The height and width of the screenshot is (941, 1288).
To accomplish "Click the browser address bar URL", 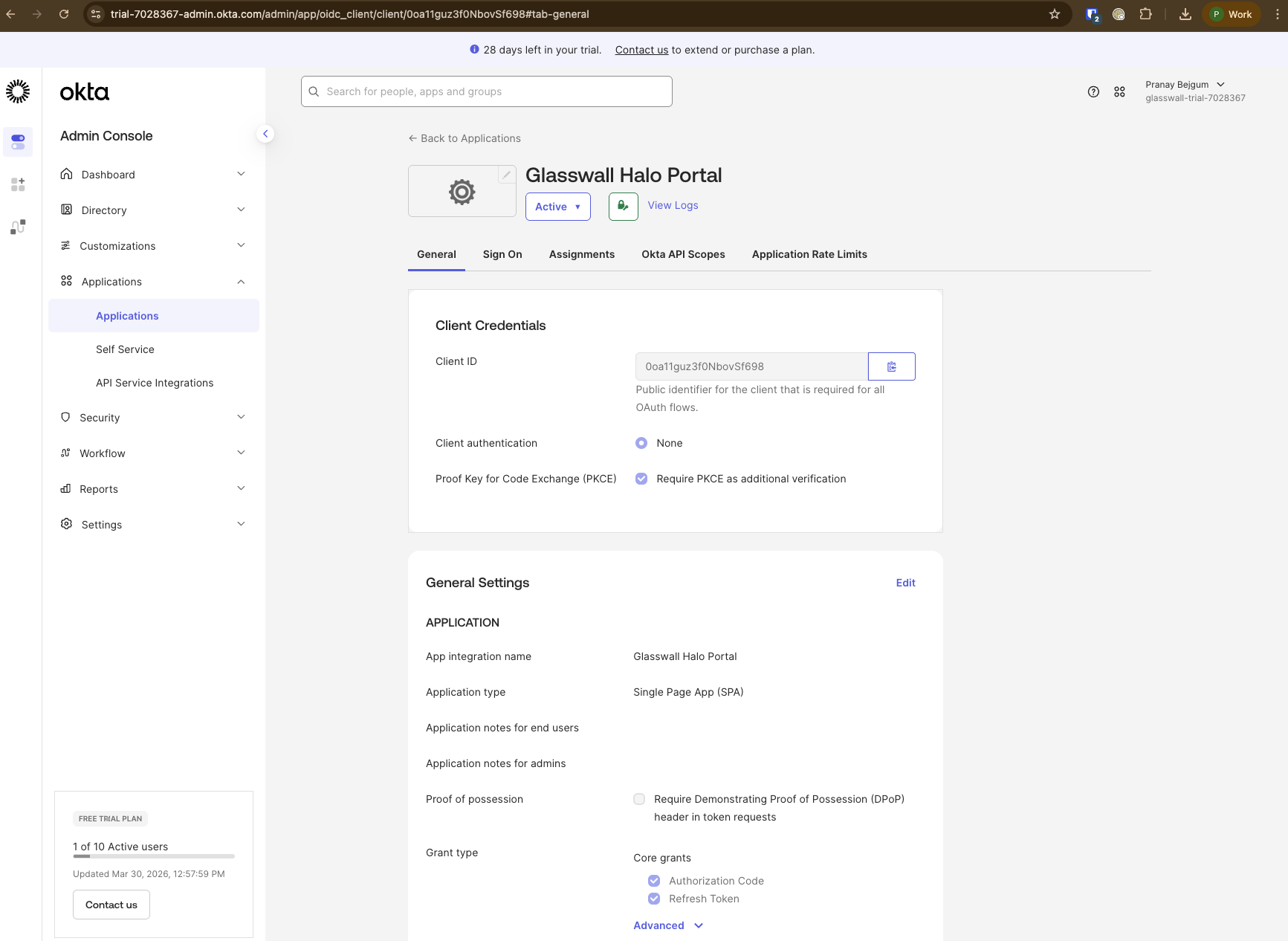I will (x=349, y=14).
